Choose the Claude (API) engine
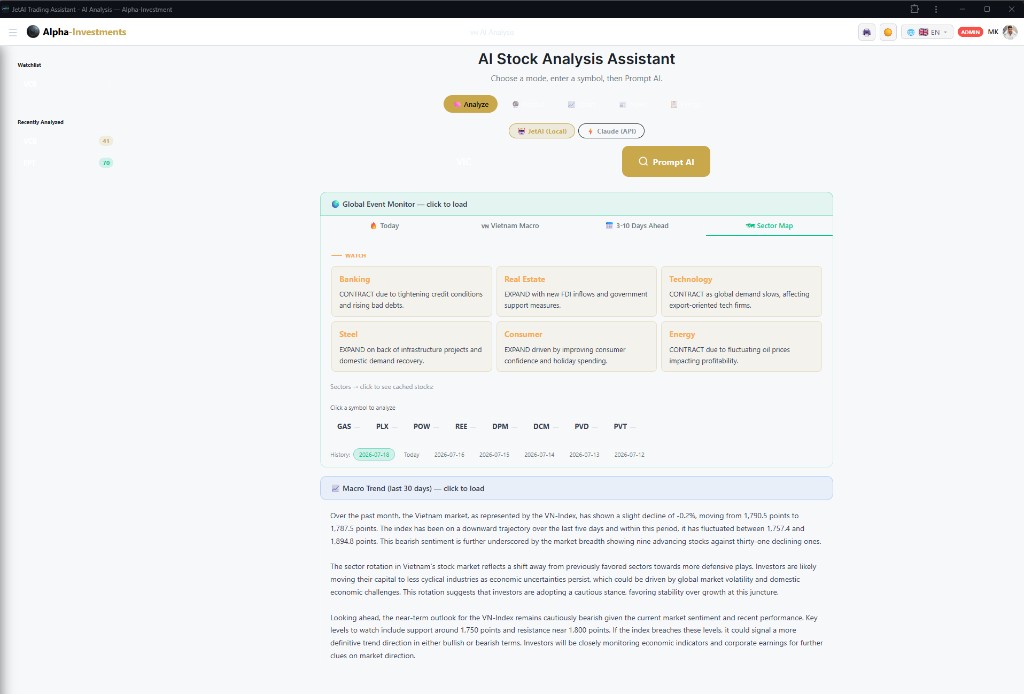The height and width of the screenshot is (694, 1024). click(x=611, y=131)
